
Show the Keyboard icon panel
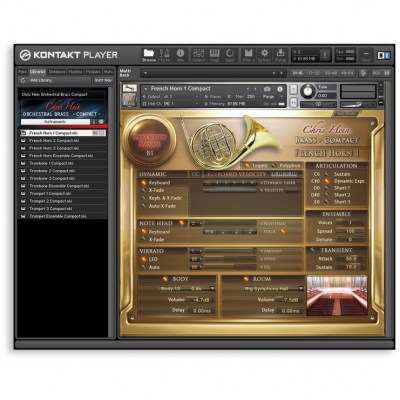214,55
